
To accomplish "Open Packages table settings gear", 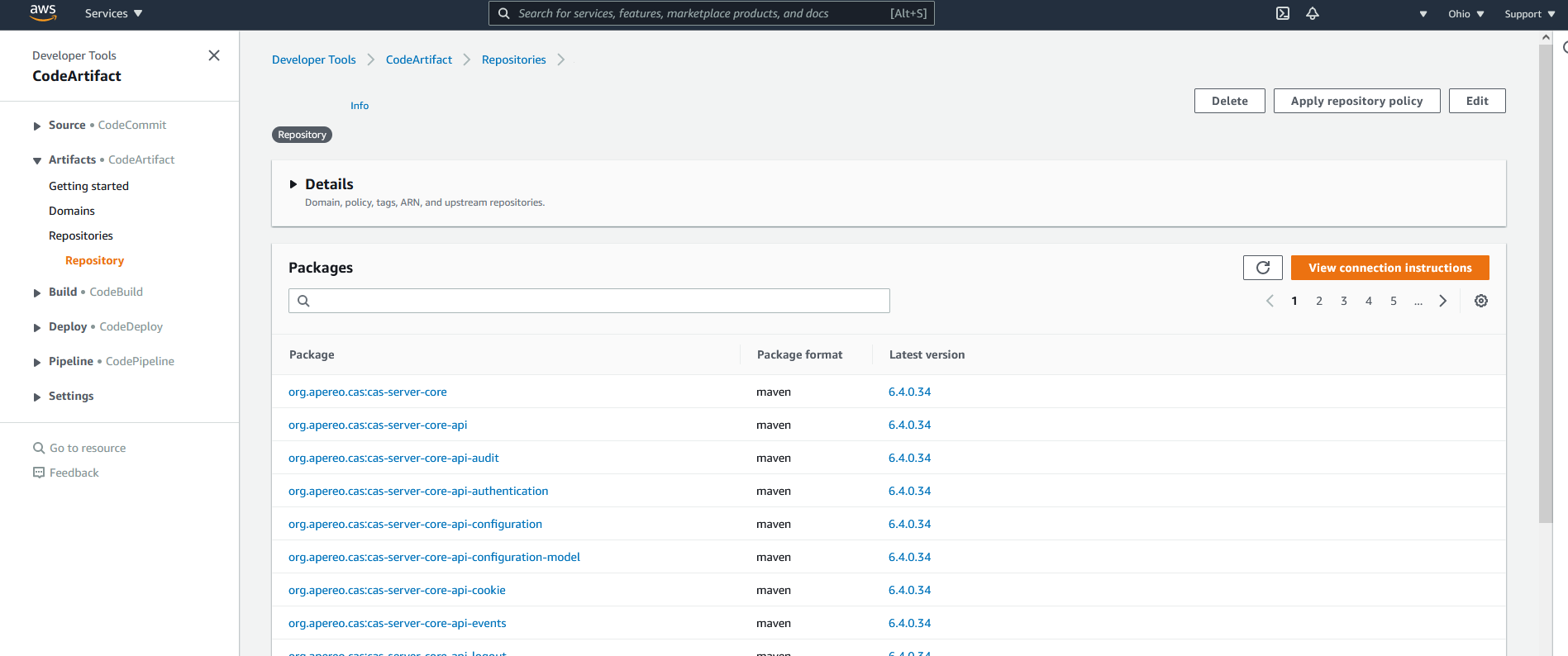I will point(1481,301).
